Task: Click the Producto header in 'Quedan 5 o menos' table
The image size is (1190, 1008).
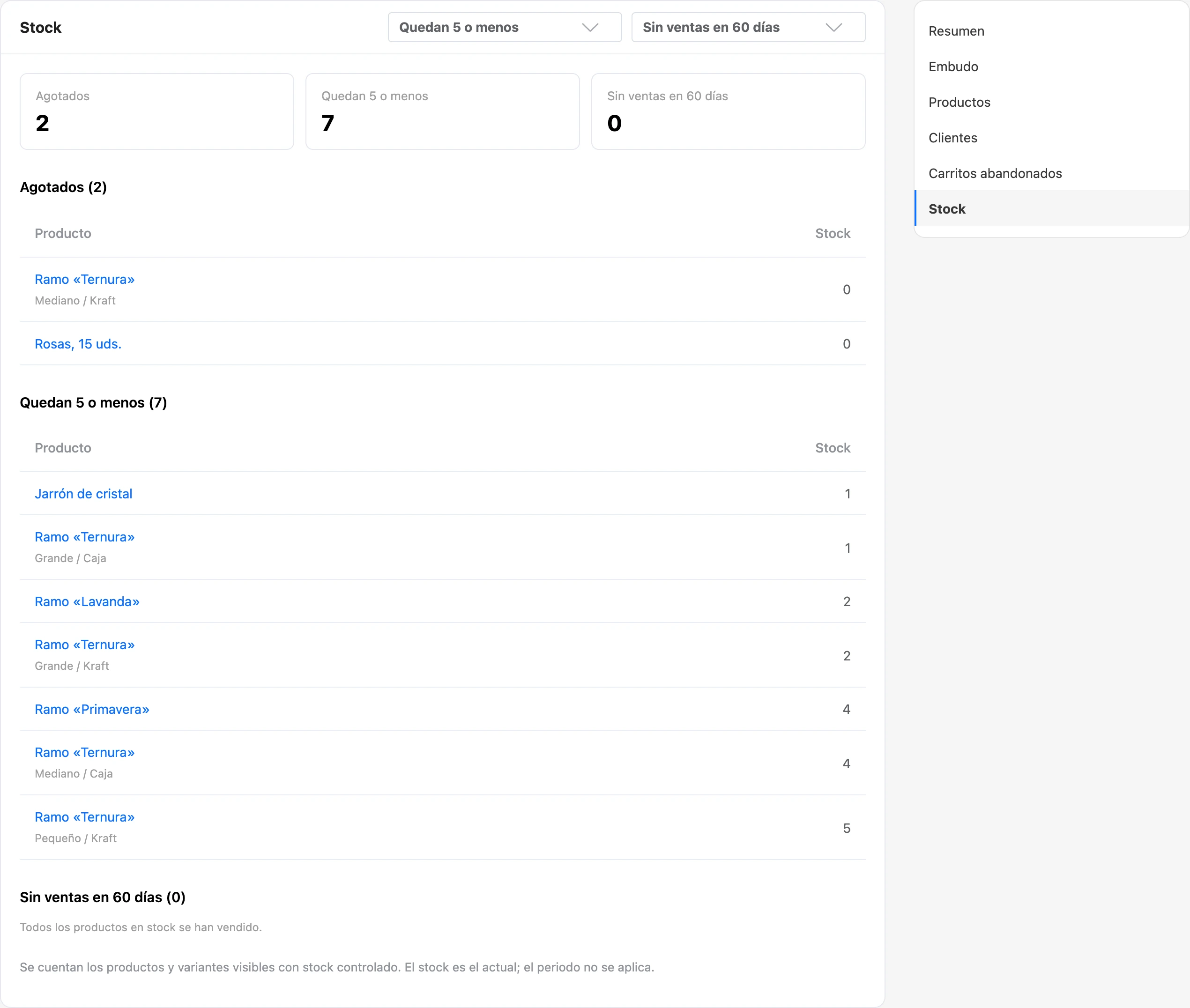Action: [63, 448]
